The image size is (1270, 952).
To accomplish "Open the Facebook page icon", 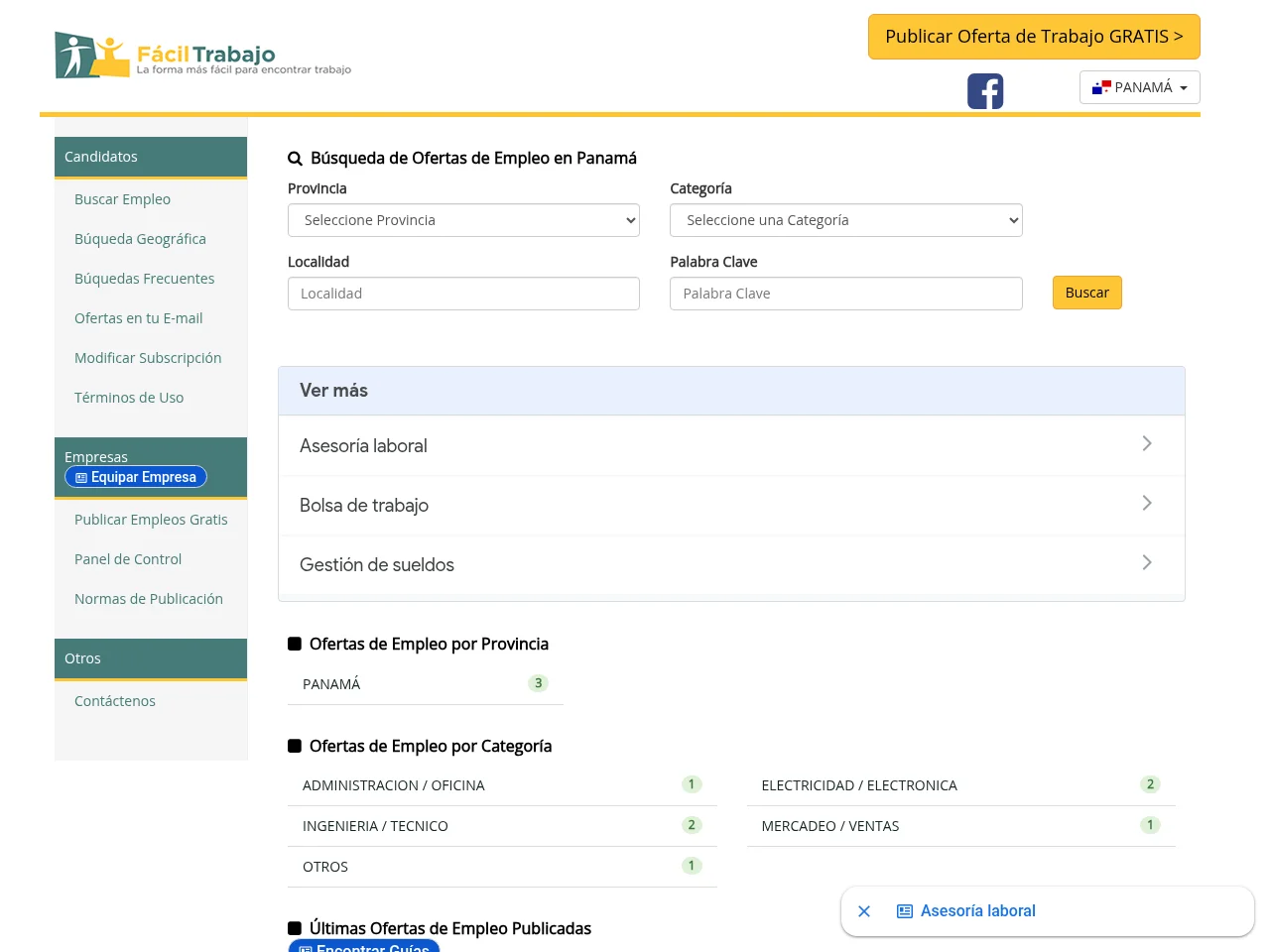I will point(985,91).
